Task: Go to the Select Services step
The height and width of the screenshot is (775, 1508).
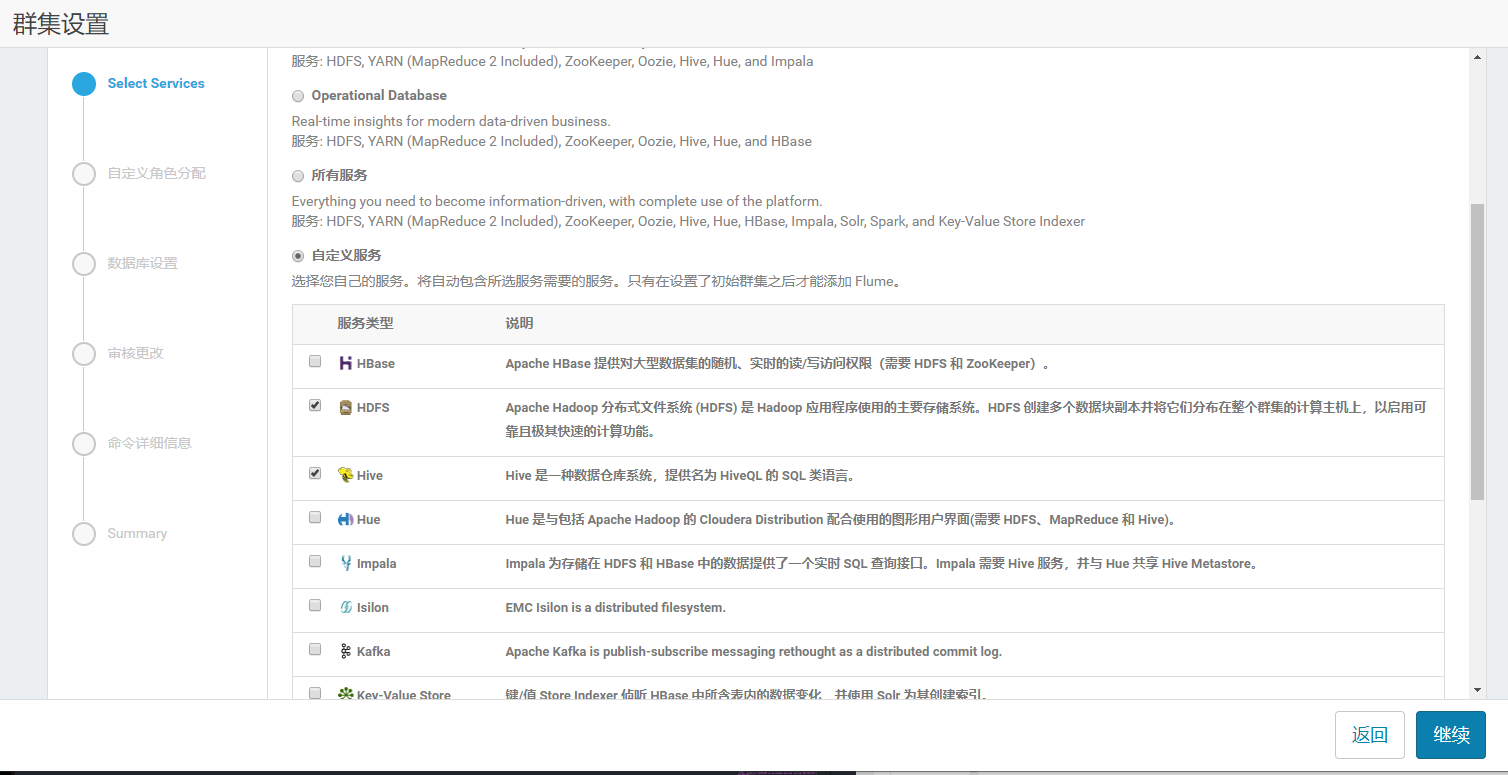Action: 156,84
